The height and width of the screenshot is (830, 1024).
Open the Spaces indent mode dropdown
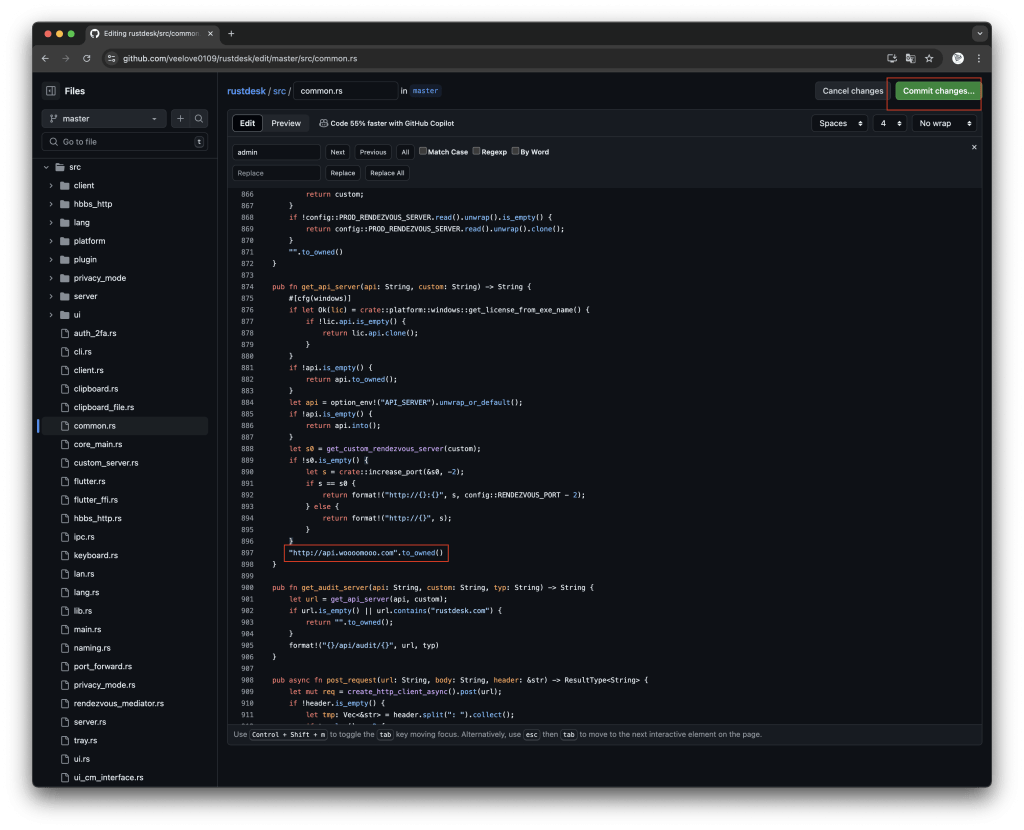[x=838, y=124]
